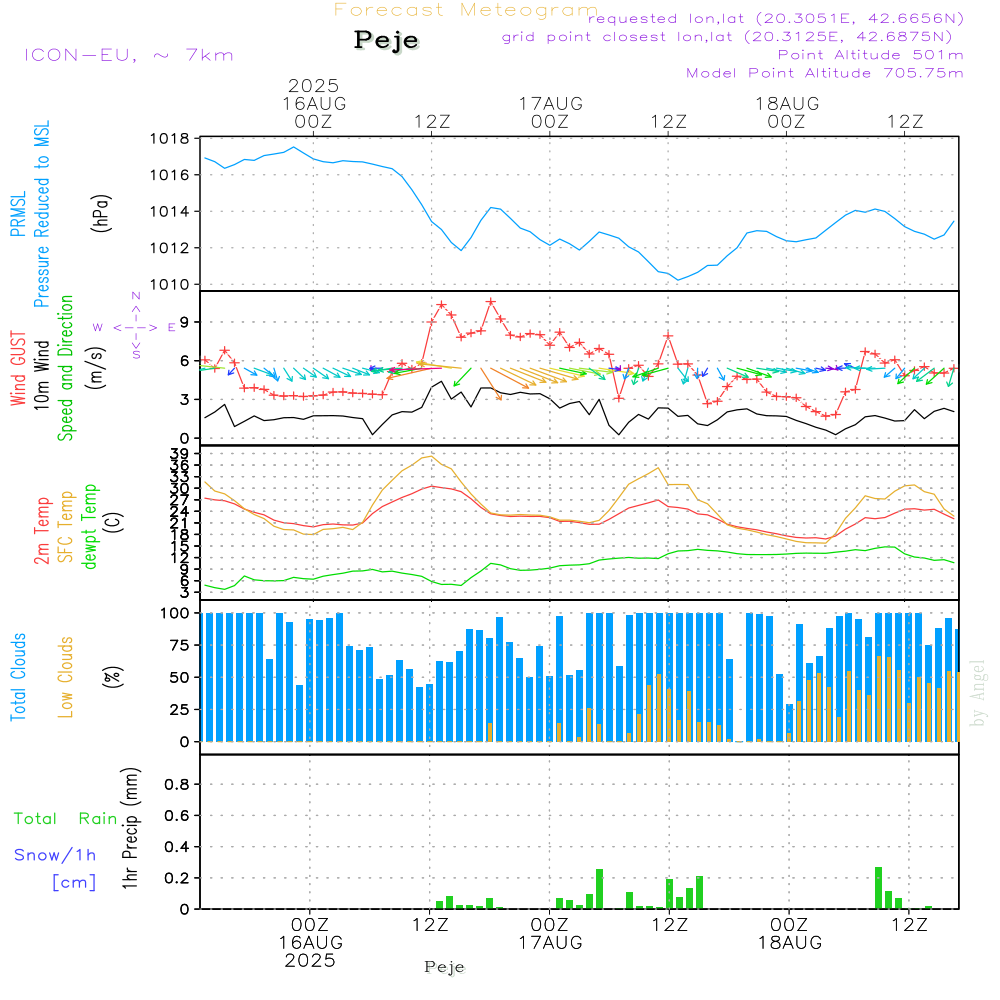Viewport: 1000px width, 1000px height.
Task: Click the small 'Peje' footer text
Action: [x=445, y=967]
